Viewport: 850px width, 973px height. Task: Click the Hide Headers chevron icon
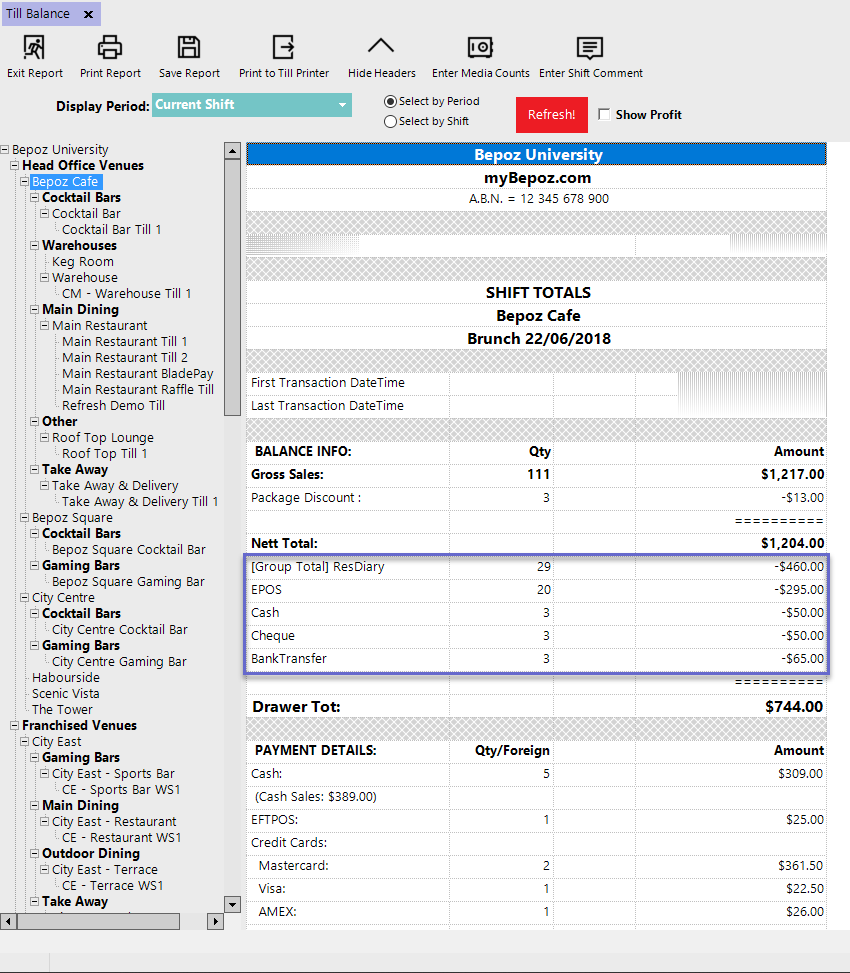pos(381,45)
